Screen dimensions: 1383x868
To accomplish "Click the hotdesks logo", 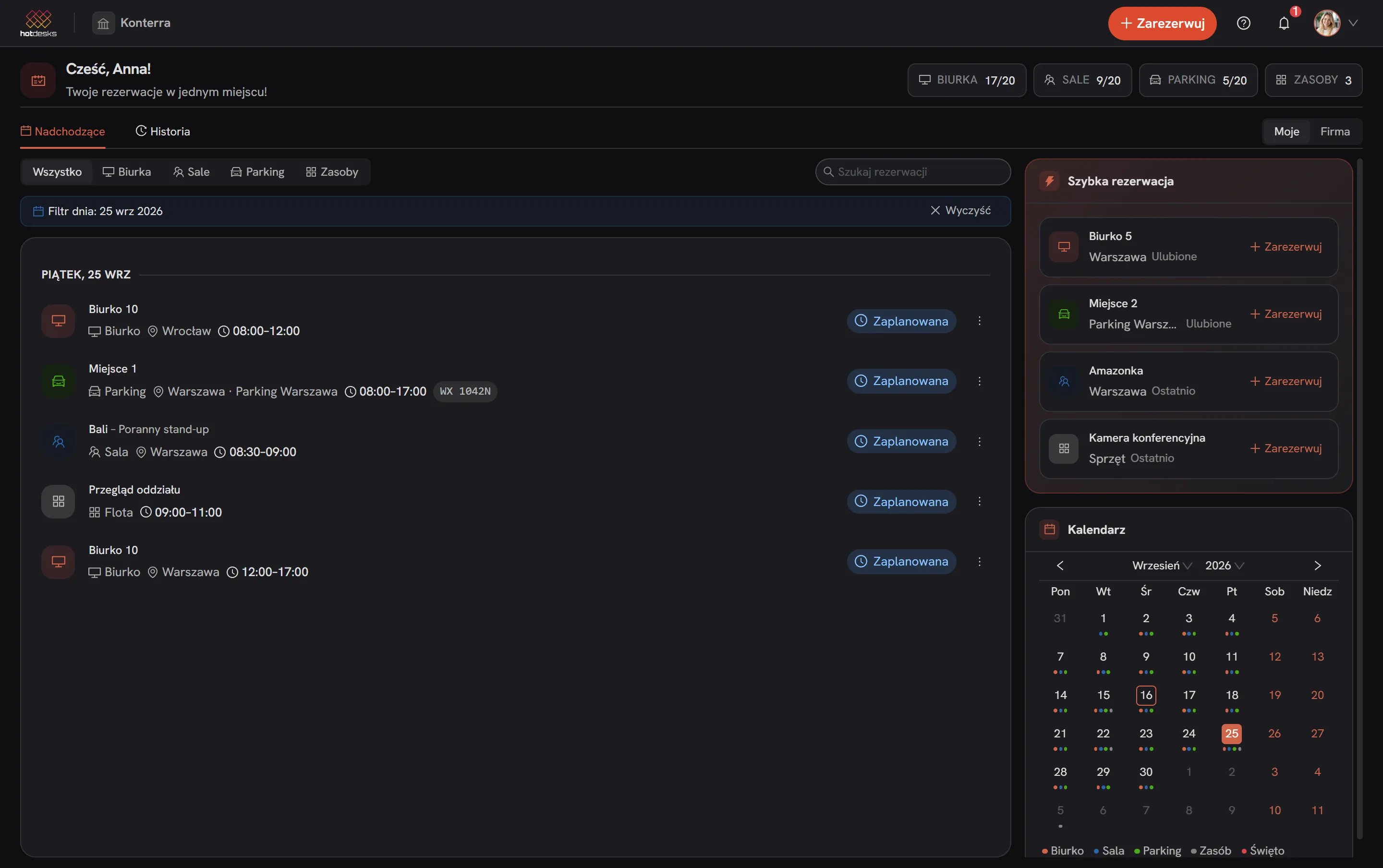I will click(x=38, y=23).
